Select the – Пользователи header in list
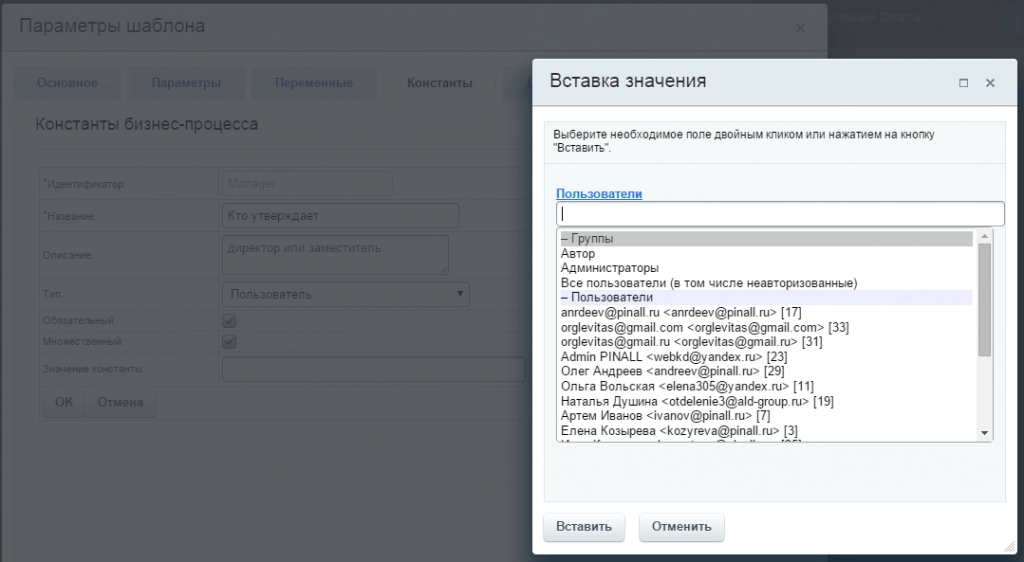 765,298
